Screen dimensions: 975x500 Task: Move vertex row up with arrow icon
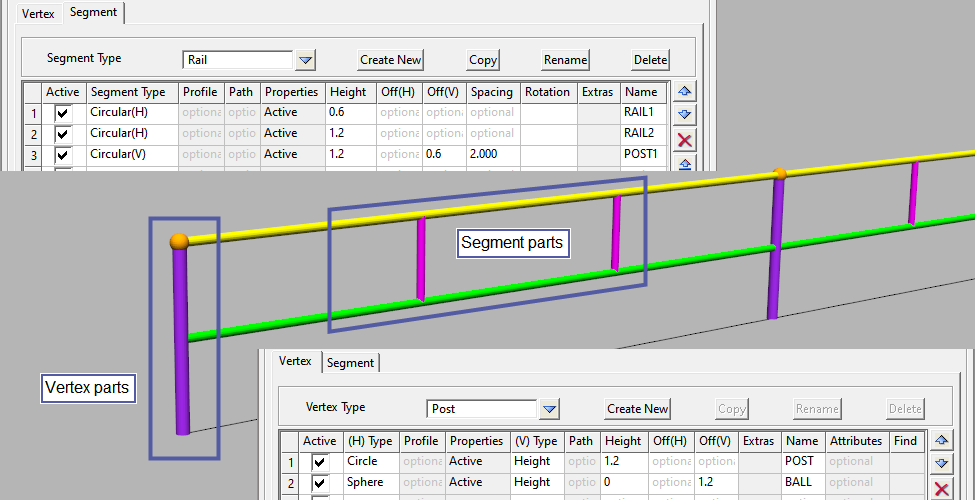pyautogui.click(x=941, y=440)
